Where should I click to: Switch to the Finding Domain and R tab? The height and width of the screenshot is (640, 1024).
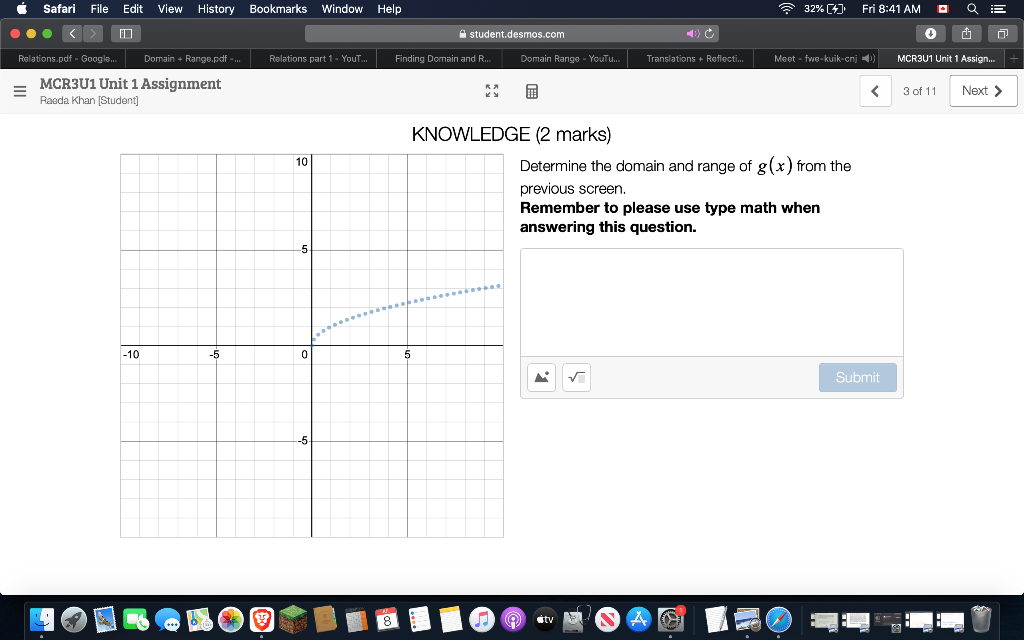click(439, 58)
